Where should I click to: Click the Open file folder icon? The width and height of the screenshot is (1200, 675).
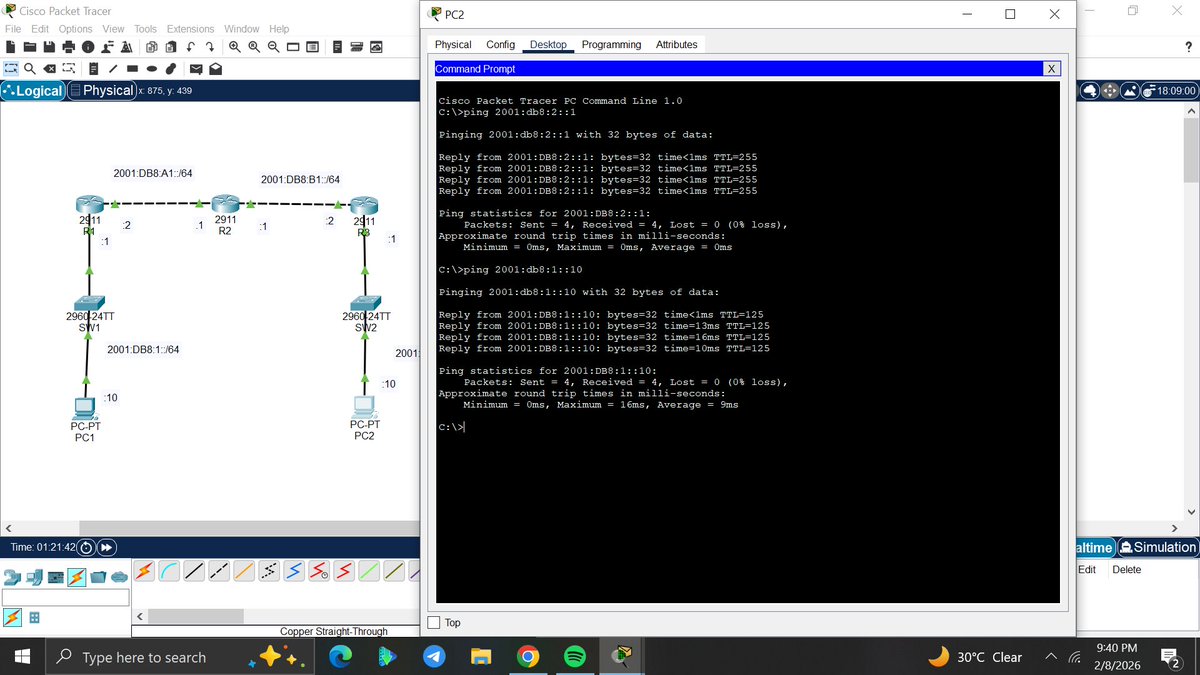pos(30,47)
